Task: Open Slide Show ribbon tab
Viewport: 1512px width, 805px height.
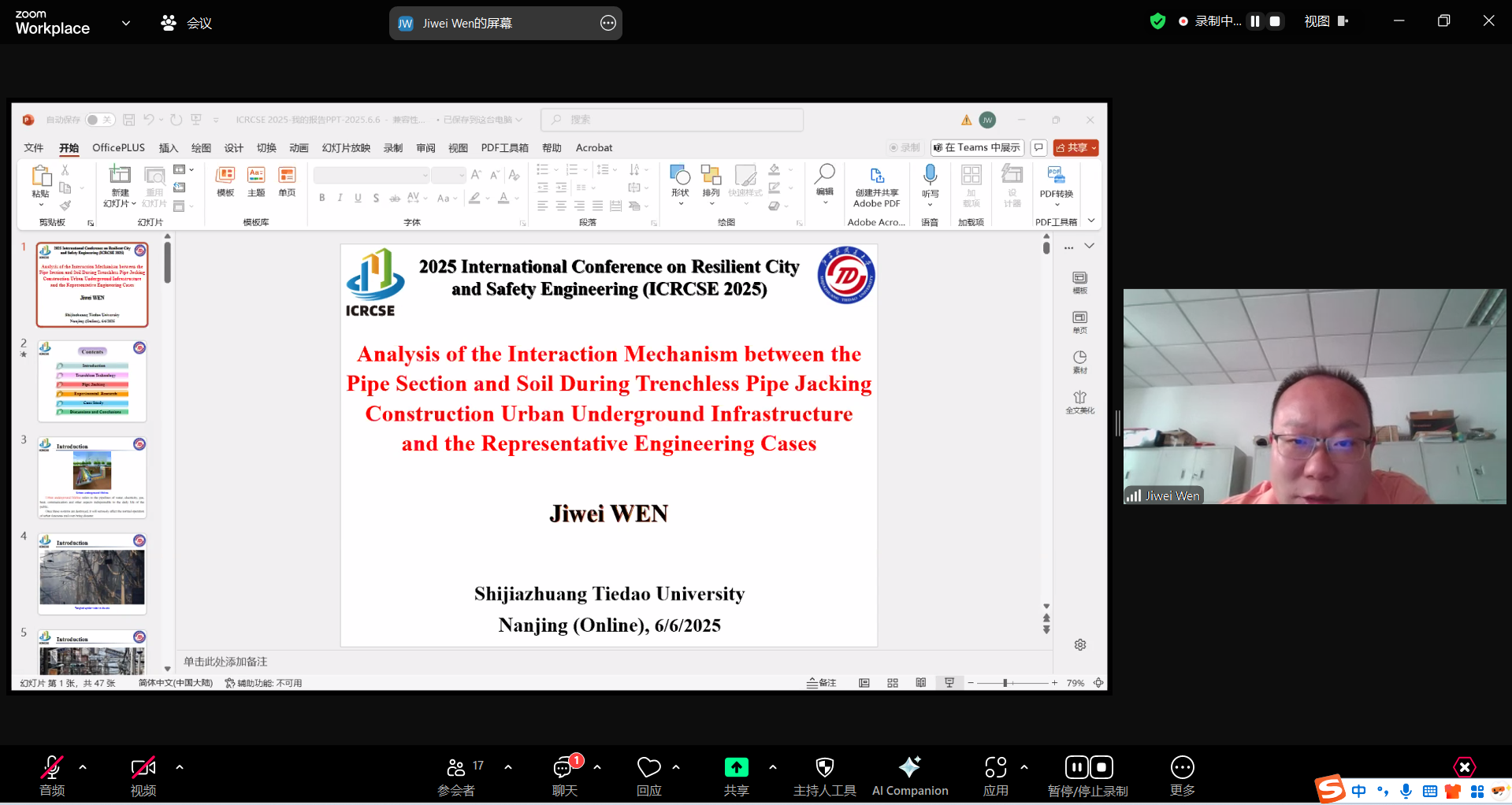Action: (x=346, y=147)
